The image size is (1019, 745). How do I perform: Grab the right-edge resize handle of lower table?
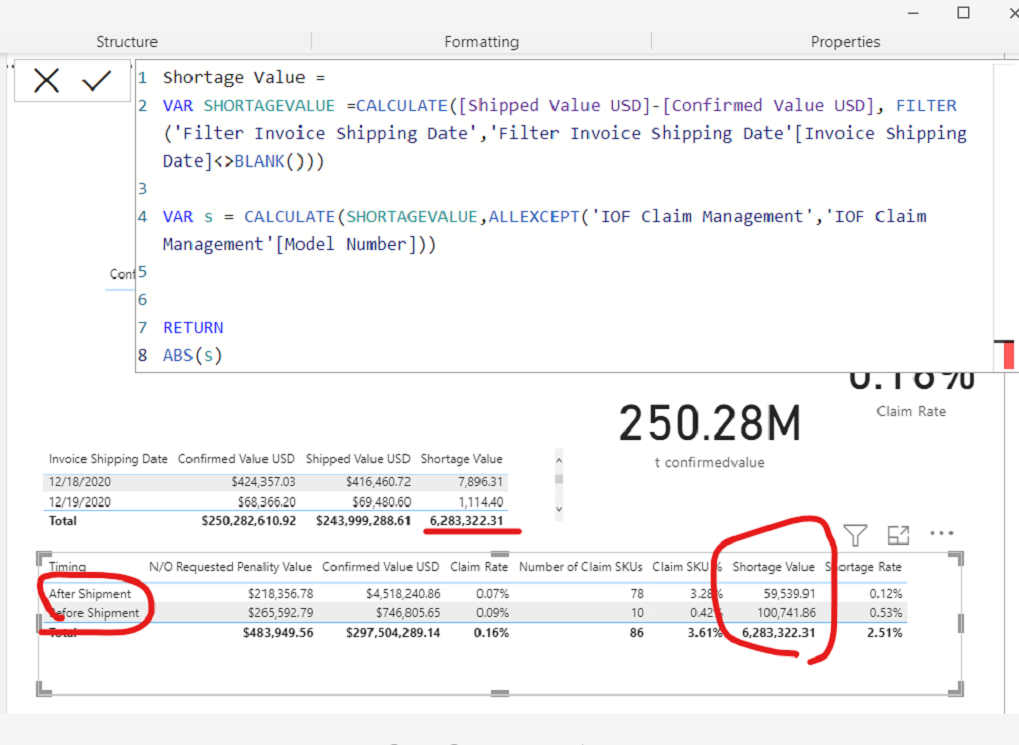pyautogui.click(x=961, y=624)
